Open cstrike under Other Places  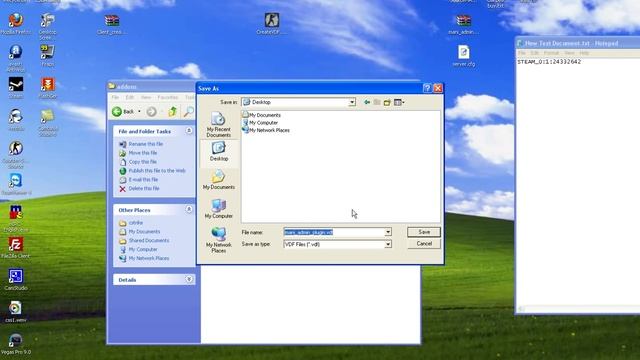(136, 223)
